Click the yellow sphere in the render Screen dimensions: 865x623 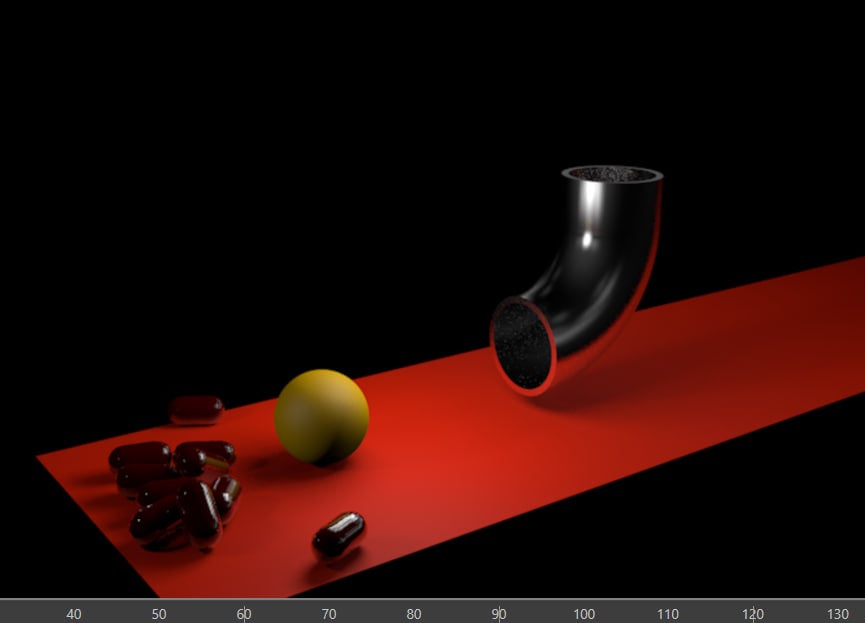pos(322,417)
